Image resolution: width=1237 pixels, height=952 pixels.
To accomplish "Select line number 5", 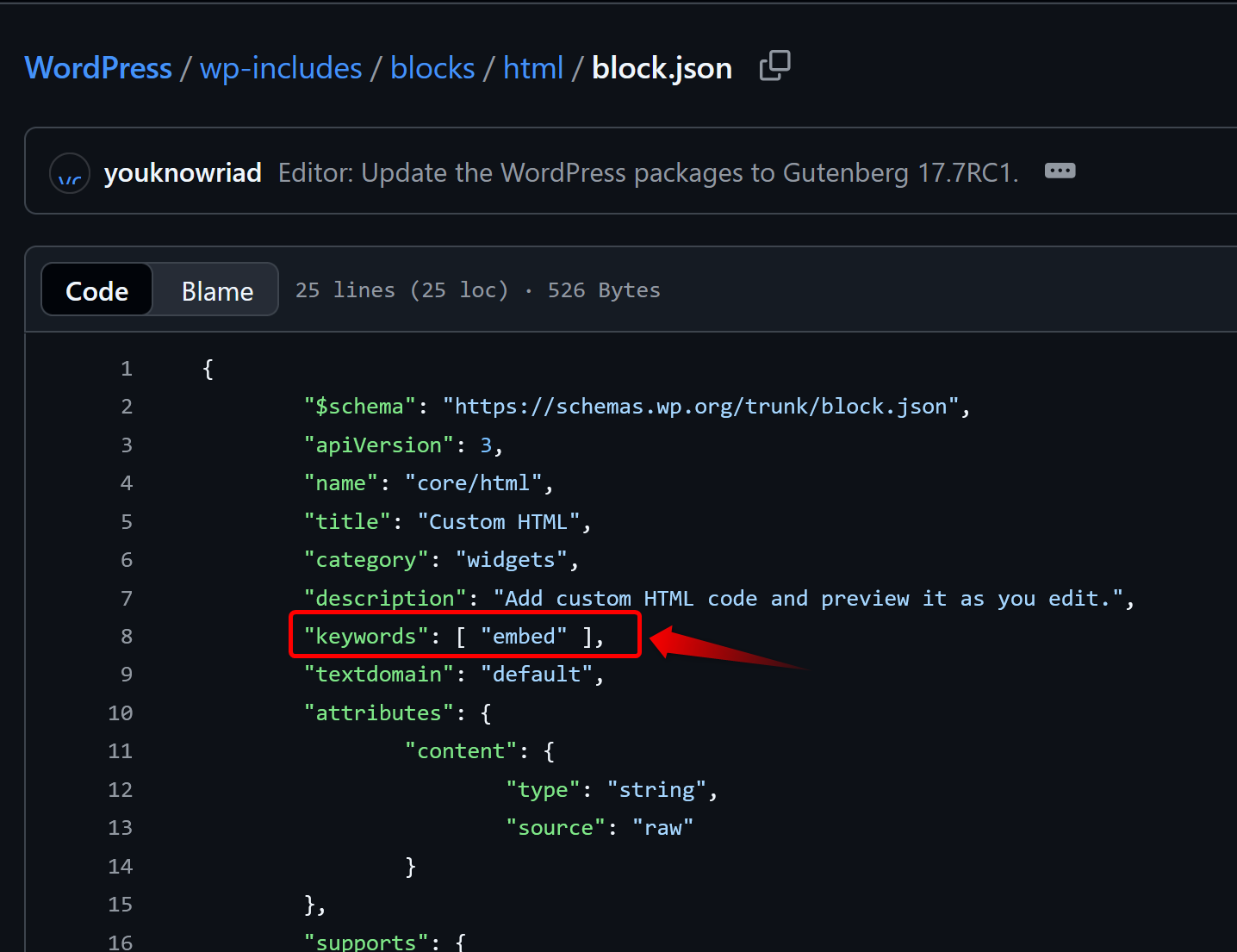I will tap(127, 522).
